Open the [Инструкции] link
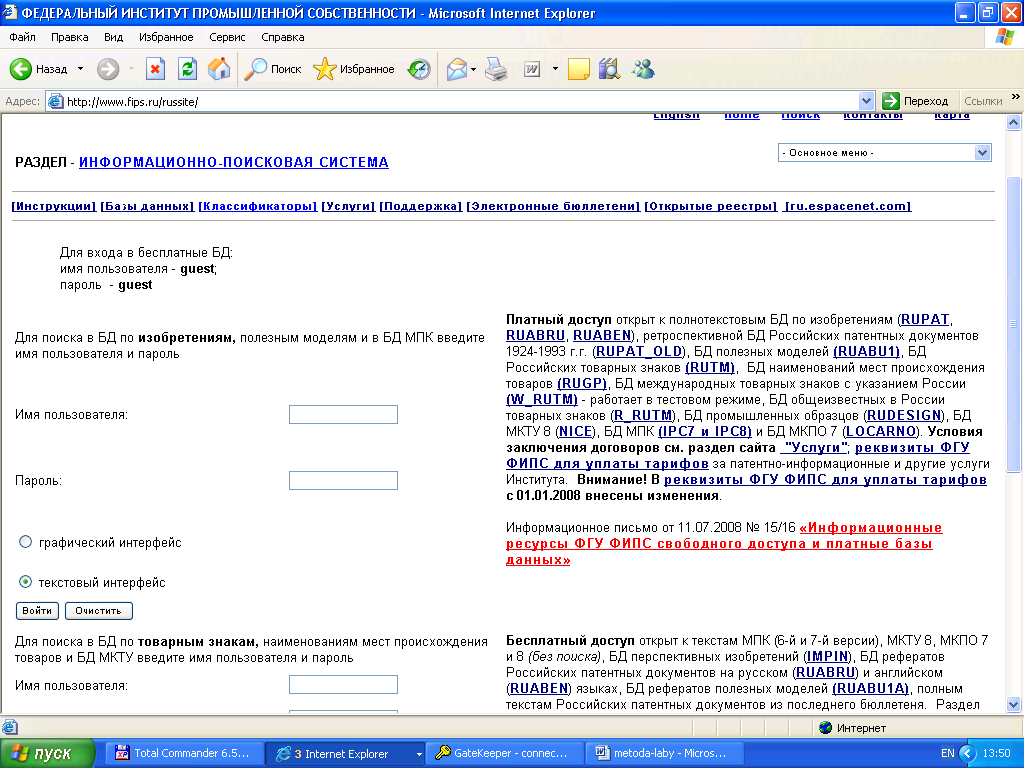1024x768 pixels. 54,206
